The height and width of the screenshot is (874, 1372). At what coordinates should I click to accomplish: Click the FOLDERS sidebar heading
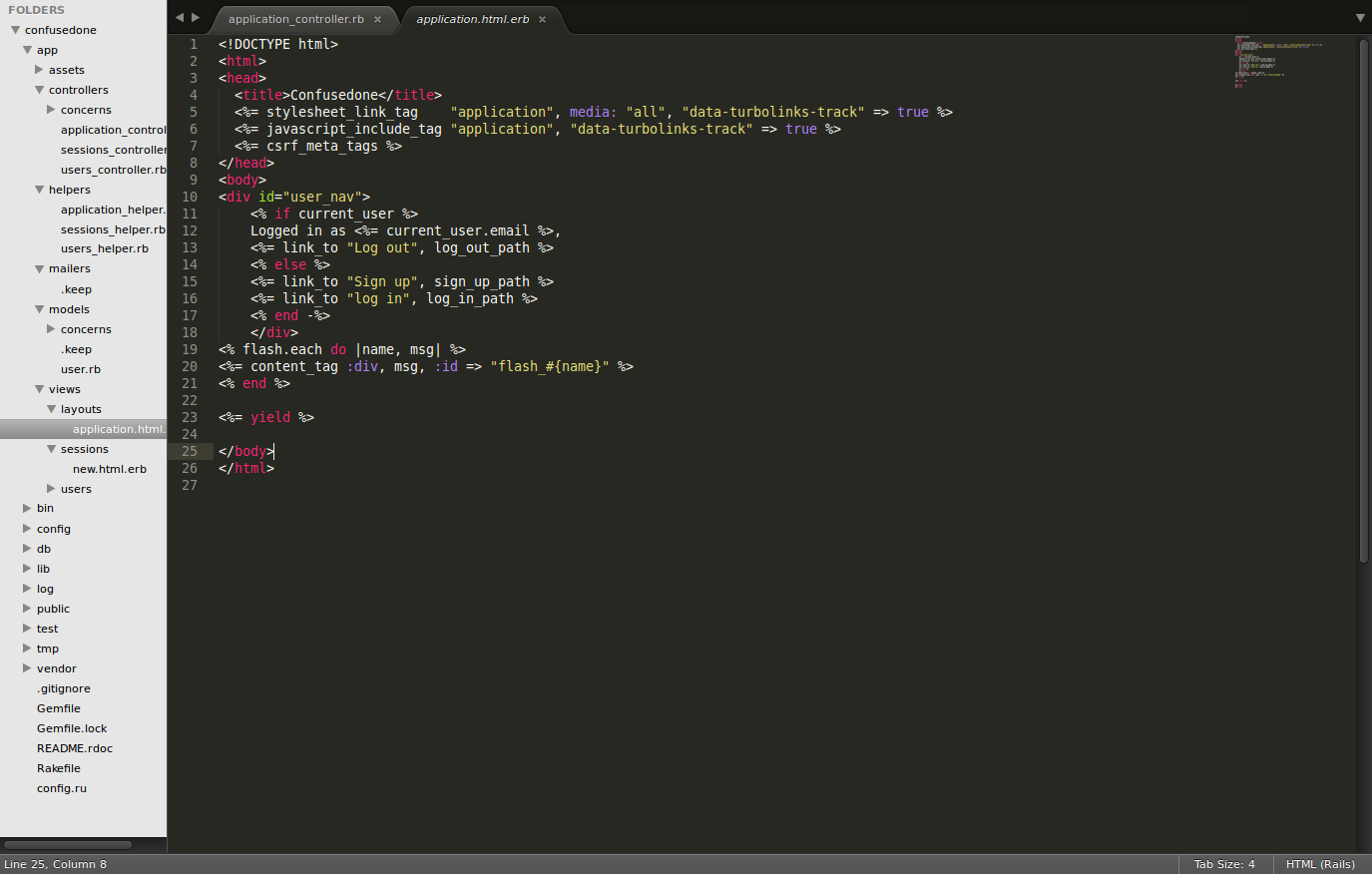[36, 10]
